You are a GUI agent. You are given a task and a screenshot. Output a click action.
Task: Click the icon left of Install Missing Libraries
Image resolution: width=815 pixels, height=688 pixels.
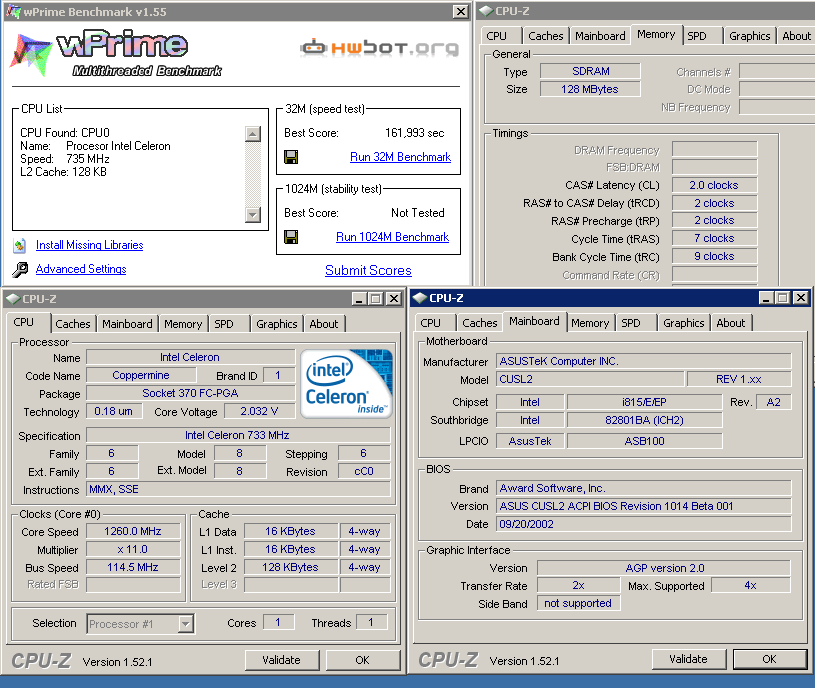point(20,245)
